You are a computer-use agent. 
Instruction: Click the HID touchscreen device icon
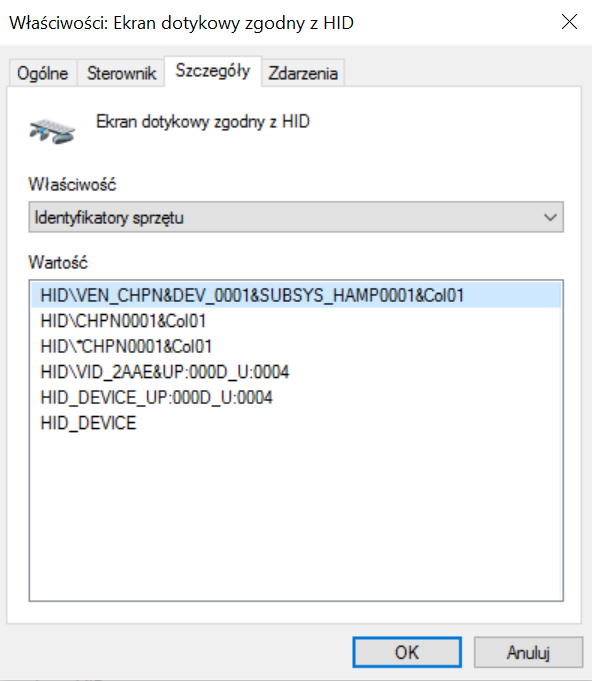(x=52, y=131)
